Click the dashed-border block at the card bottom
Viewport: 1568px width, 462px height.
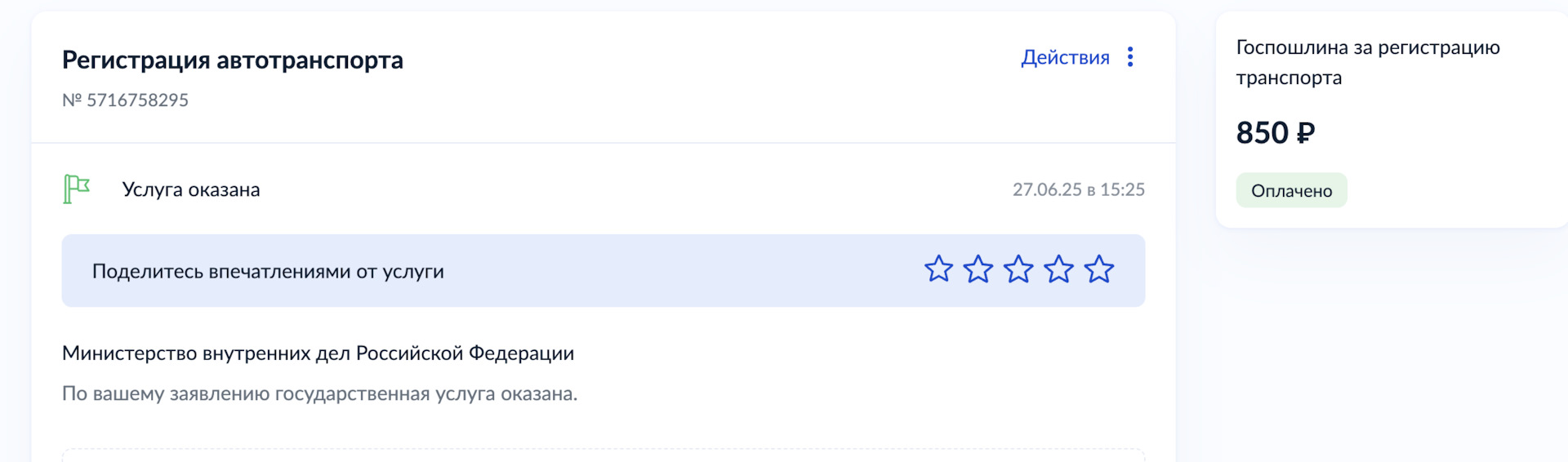point(603,454)
